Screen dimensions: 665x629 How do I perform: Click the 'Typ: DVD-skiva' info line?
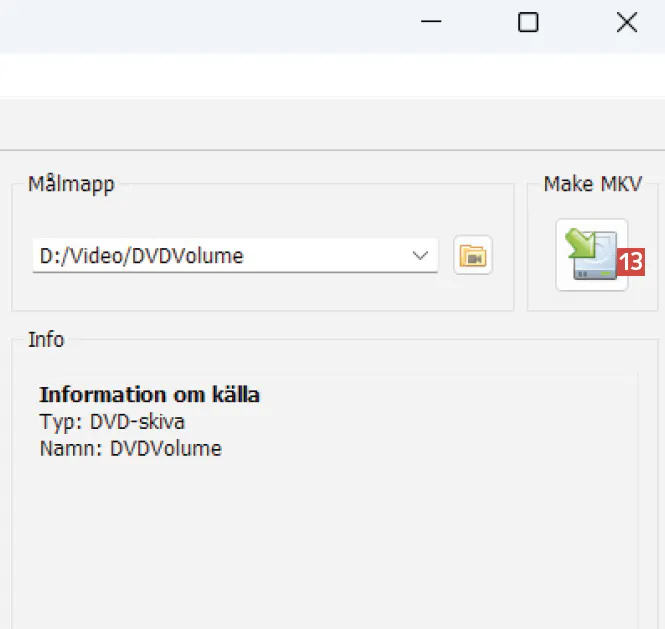pyautogui.click(x=112, y=421)
